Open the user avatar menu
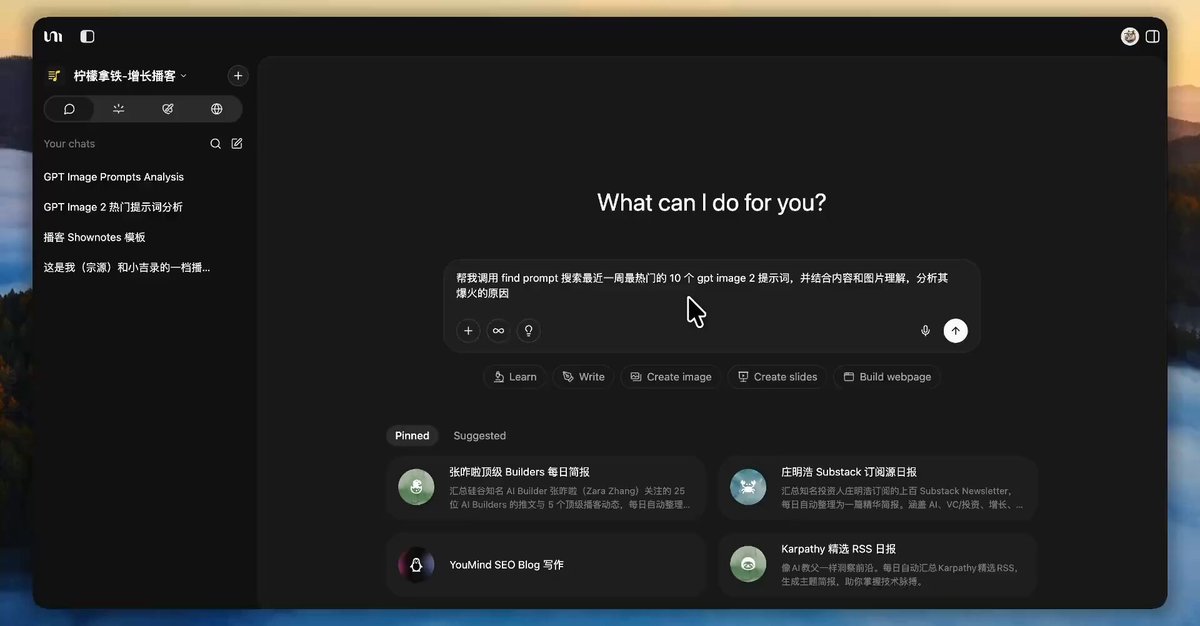 [x=1130, y=36]
